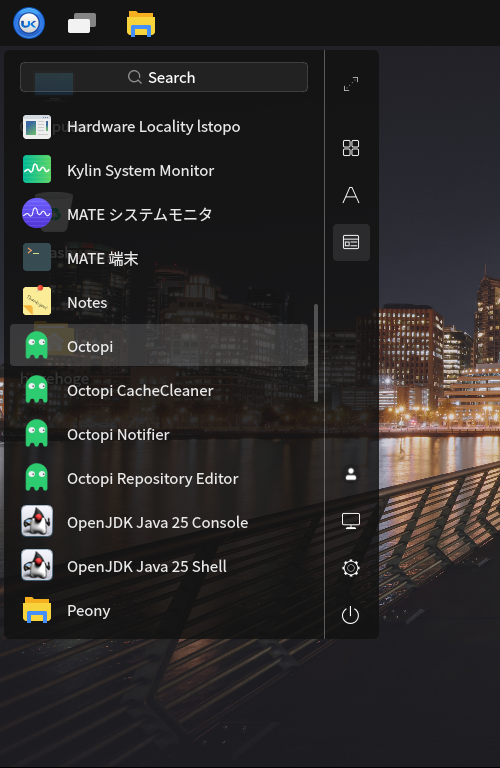
Task: Click the OpenJDK Java 25 Console icon
Action: pos(37,521)
